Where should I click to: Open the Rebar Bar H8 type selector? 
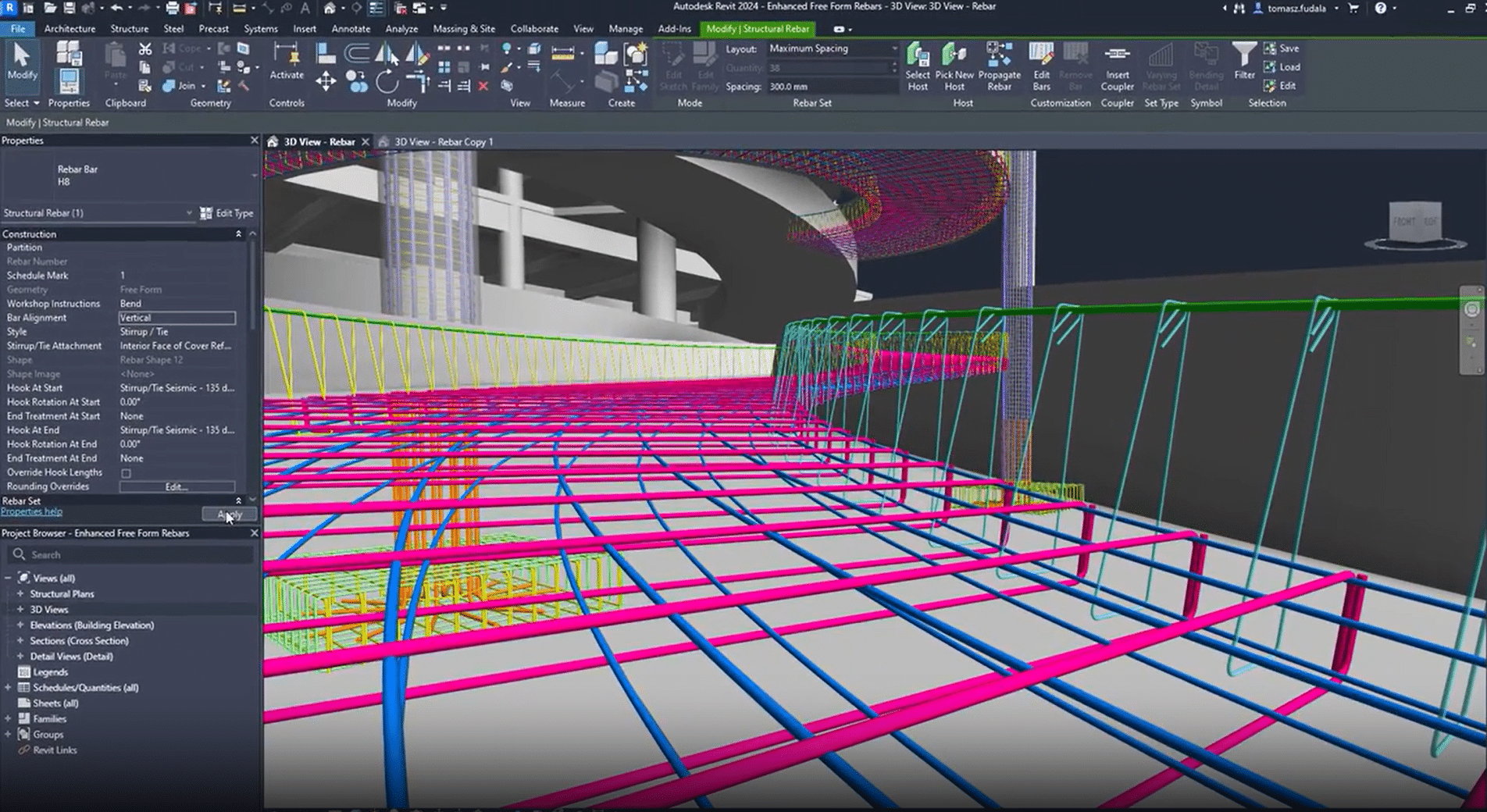[x=130, y=176]
